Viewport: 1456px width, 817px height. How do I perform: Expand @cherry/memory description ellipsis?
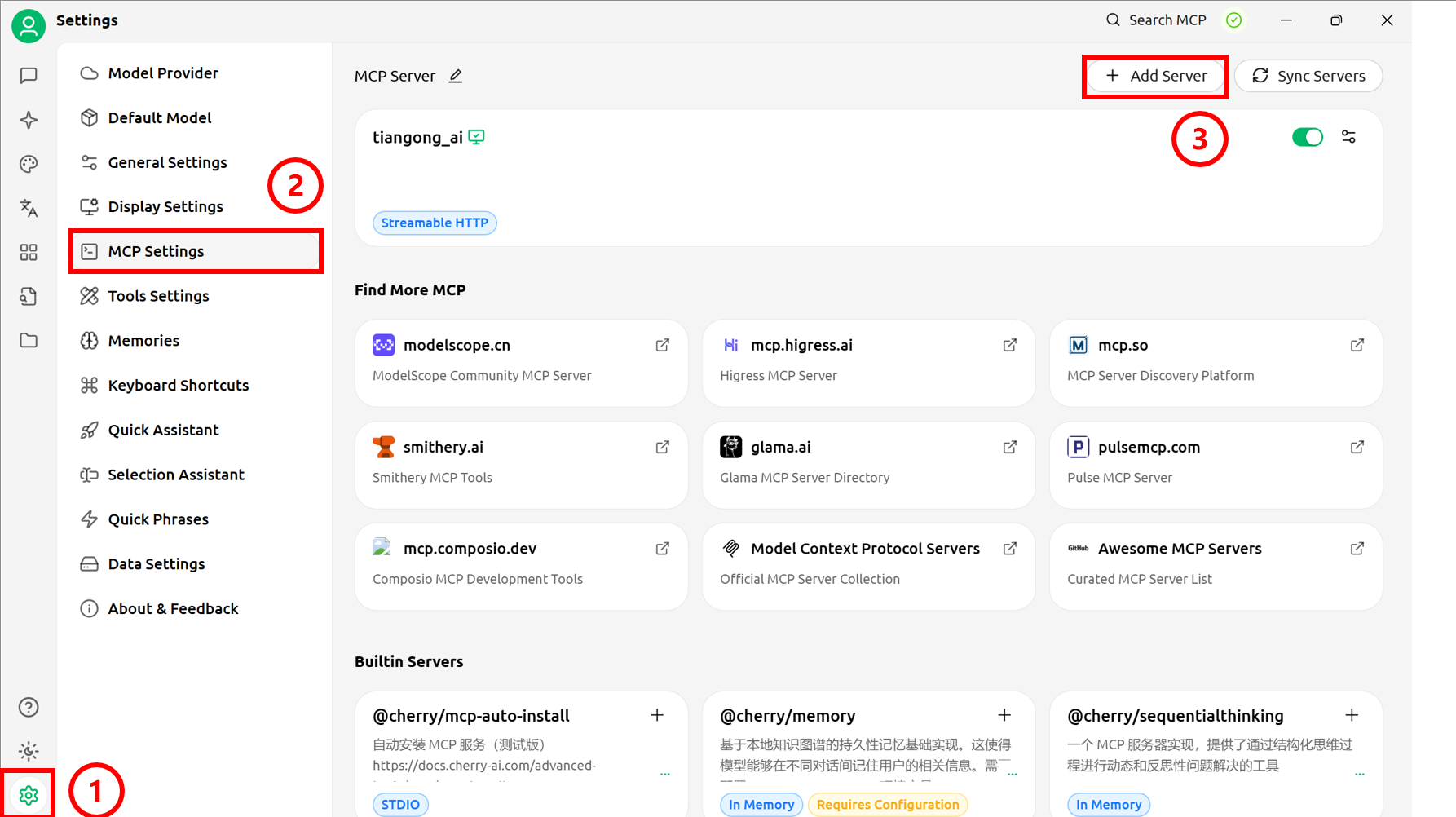[x=1013, y=773]
